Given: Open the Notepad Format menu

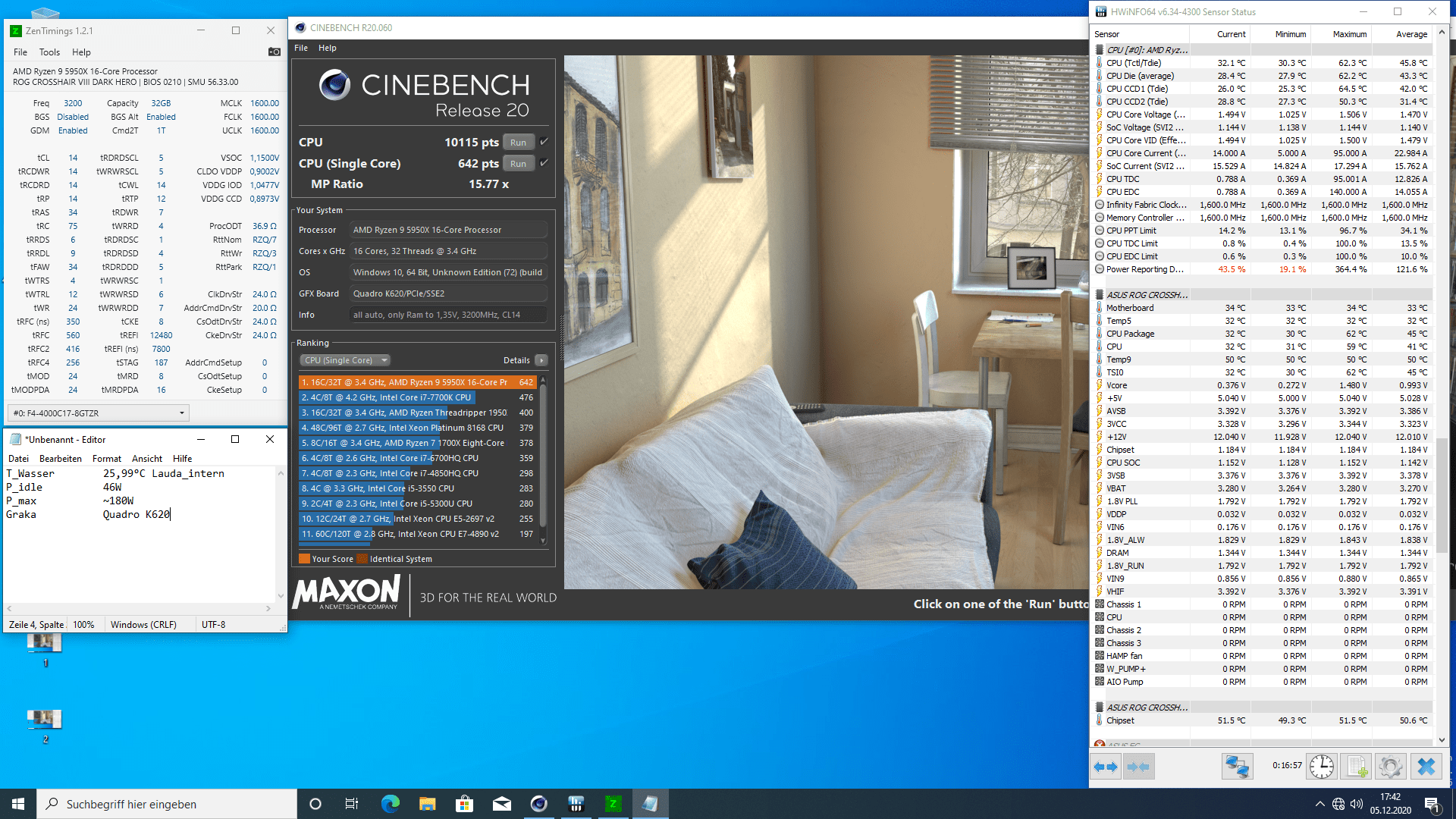Looking at the screenshot, I should click(107, 459).
